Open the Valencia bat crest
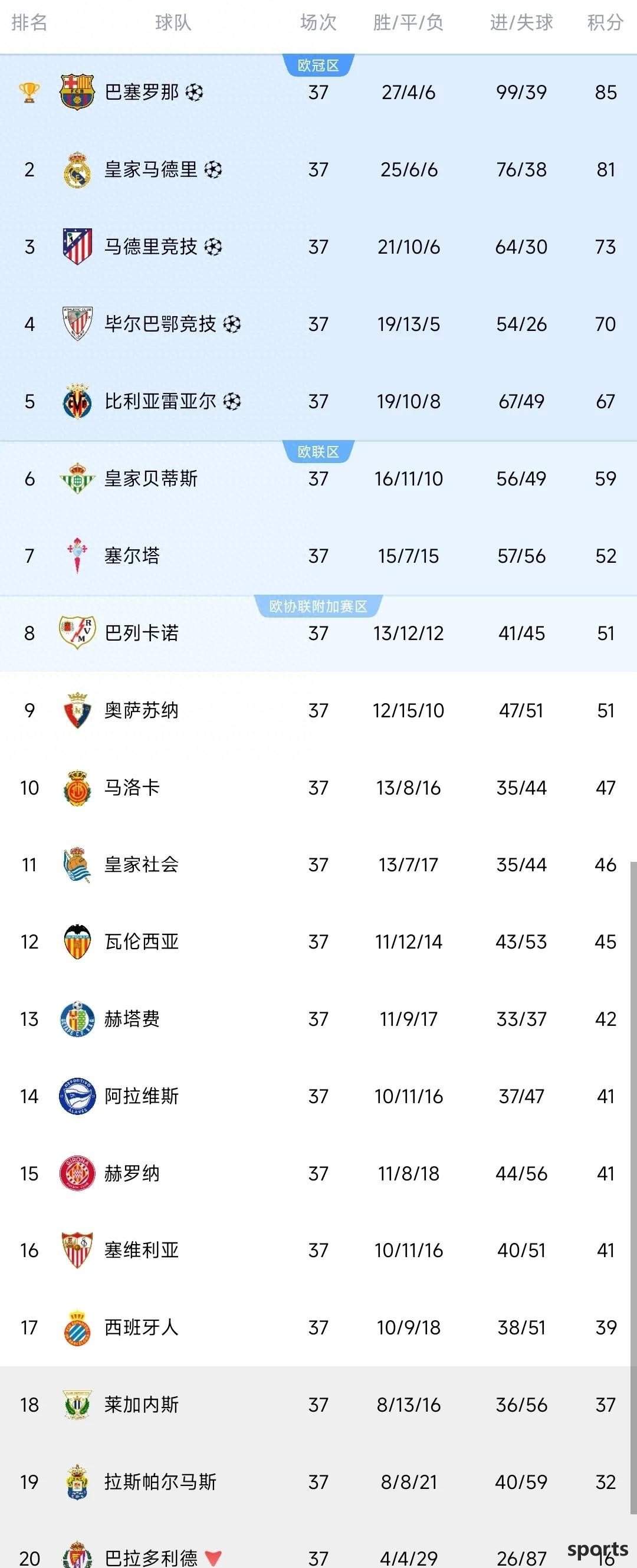 click(x=77, y=942)
